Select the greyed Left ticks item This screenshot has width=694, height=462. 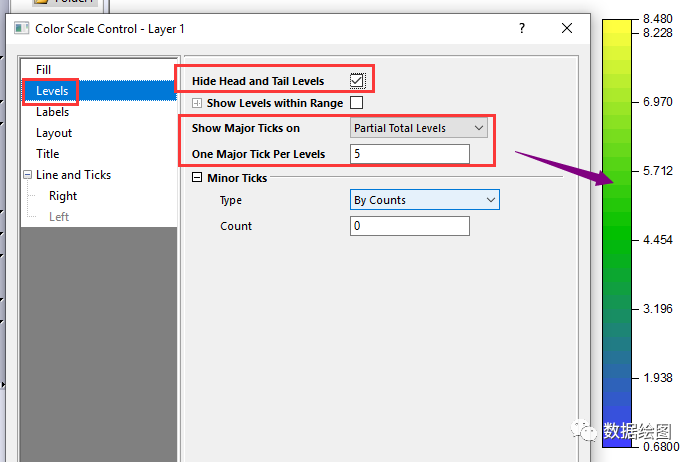59,217
